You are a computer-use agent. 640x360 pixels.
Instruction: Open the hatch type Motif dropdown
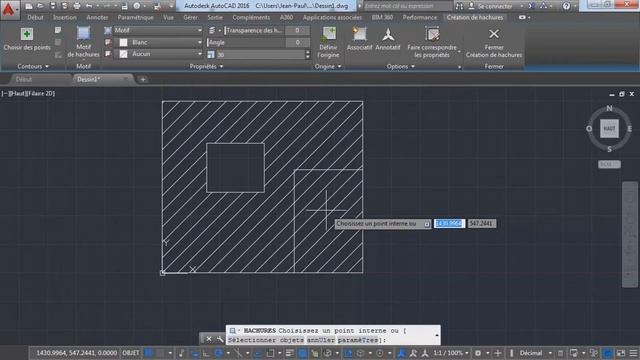click(x=158, y=30)
